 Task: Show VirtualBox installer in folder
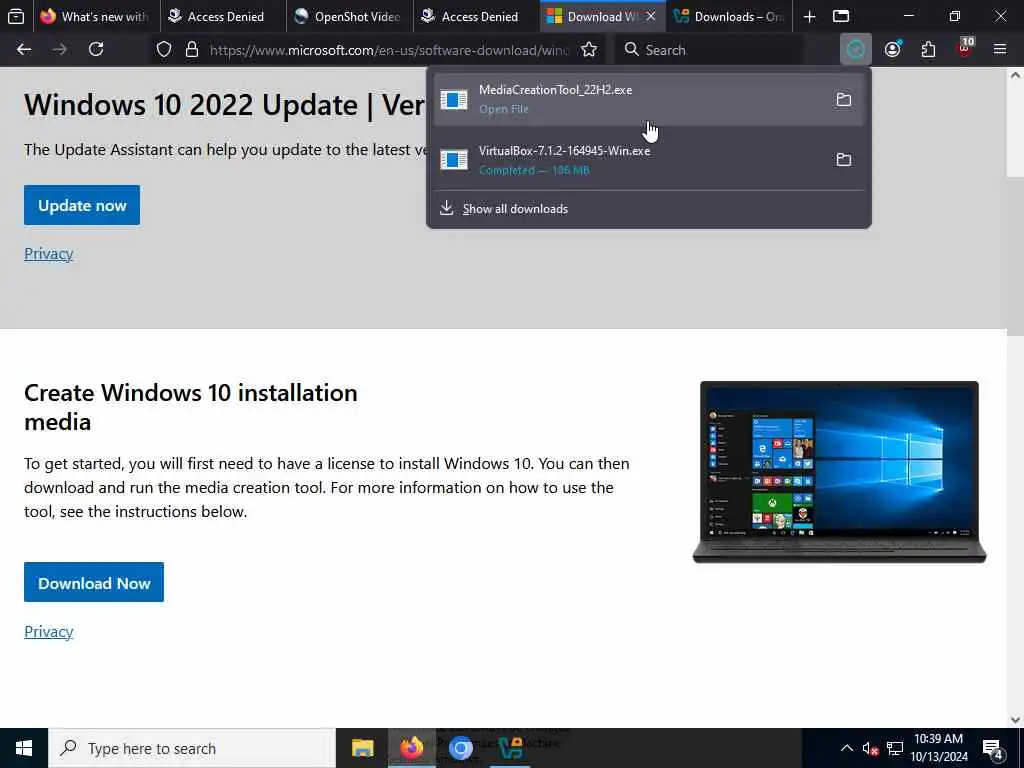[x=844, y=159]
